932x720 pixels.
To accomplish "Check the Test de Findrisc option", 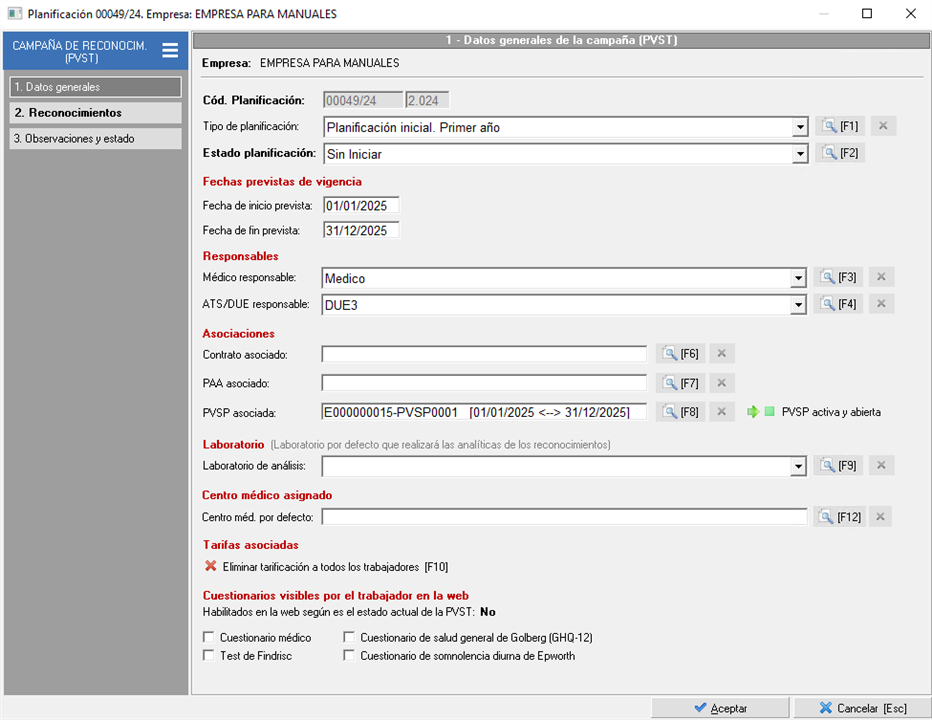I will (209, 656).
